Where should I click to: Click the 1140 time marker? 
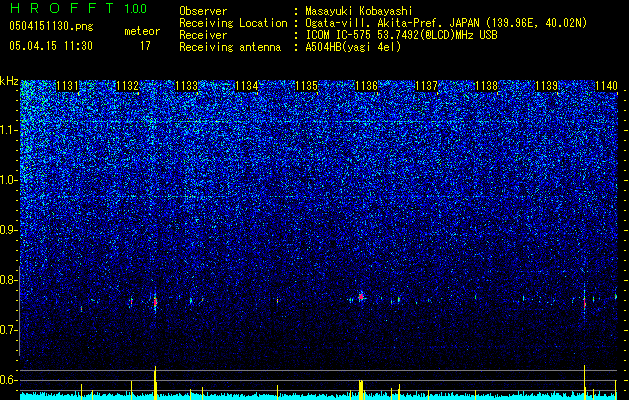[606, 86]
